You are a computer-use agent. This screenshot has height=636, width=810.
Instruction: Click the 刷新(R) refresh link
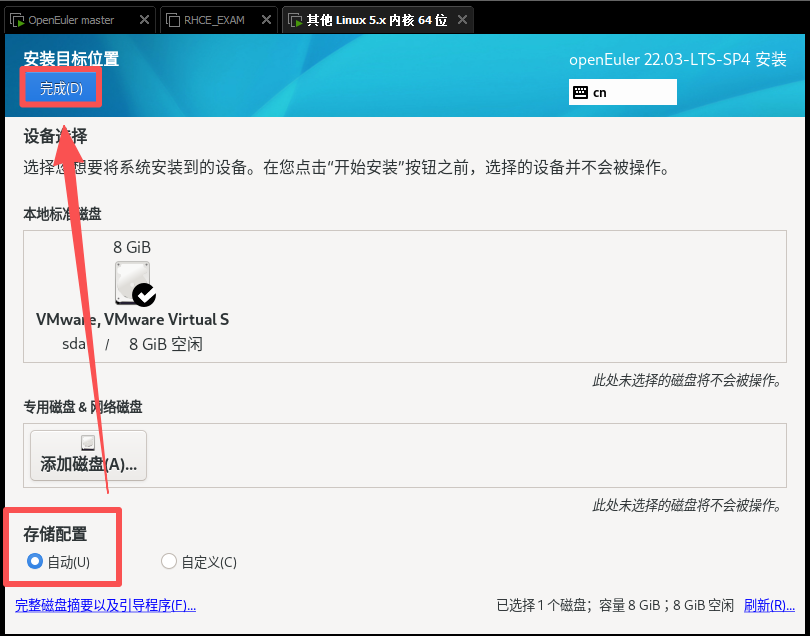[x=769, y=605]
